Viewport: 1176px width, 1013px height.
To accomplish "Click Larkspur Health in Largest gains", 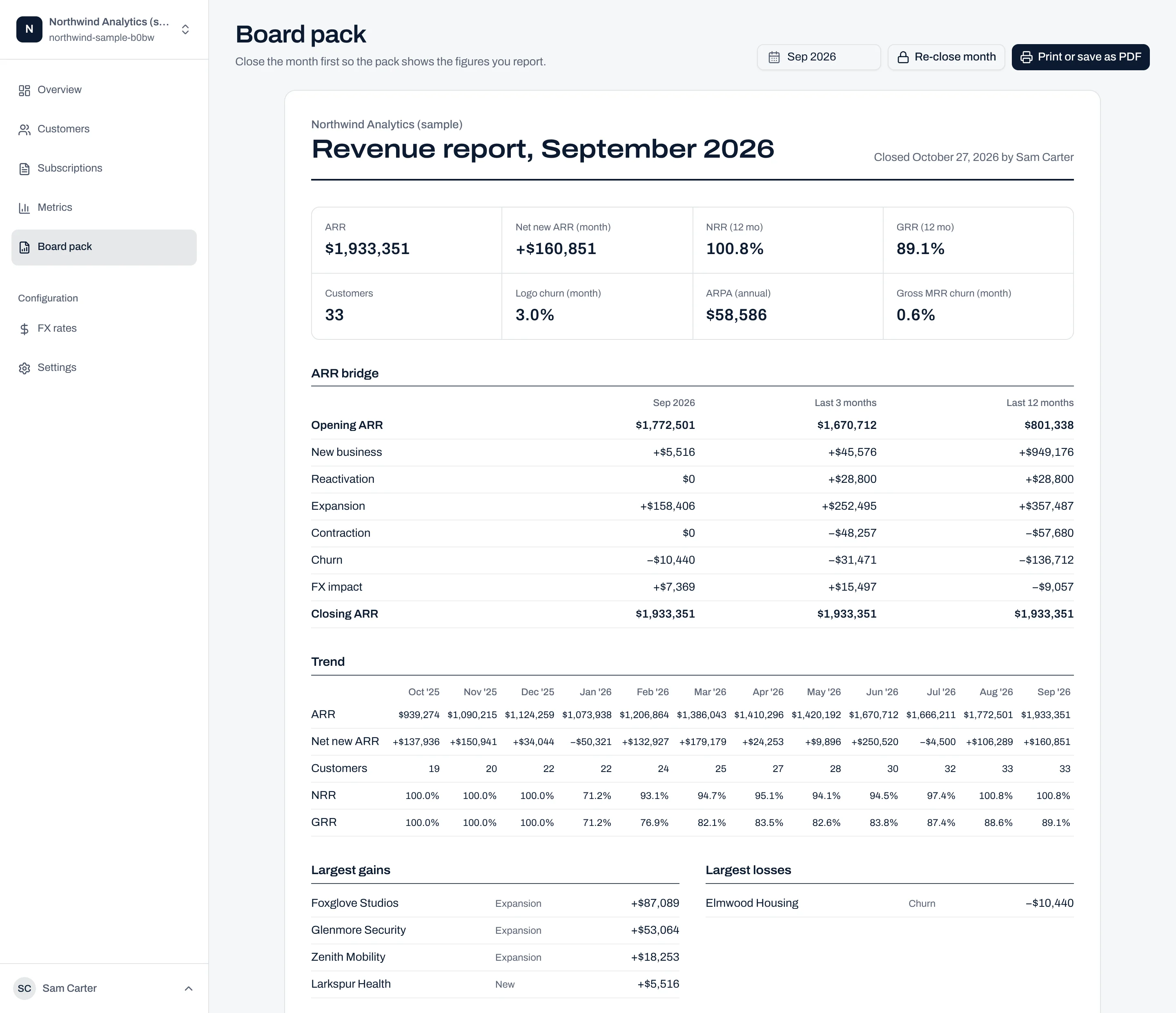I will [x=351, y=984].
